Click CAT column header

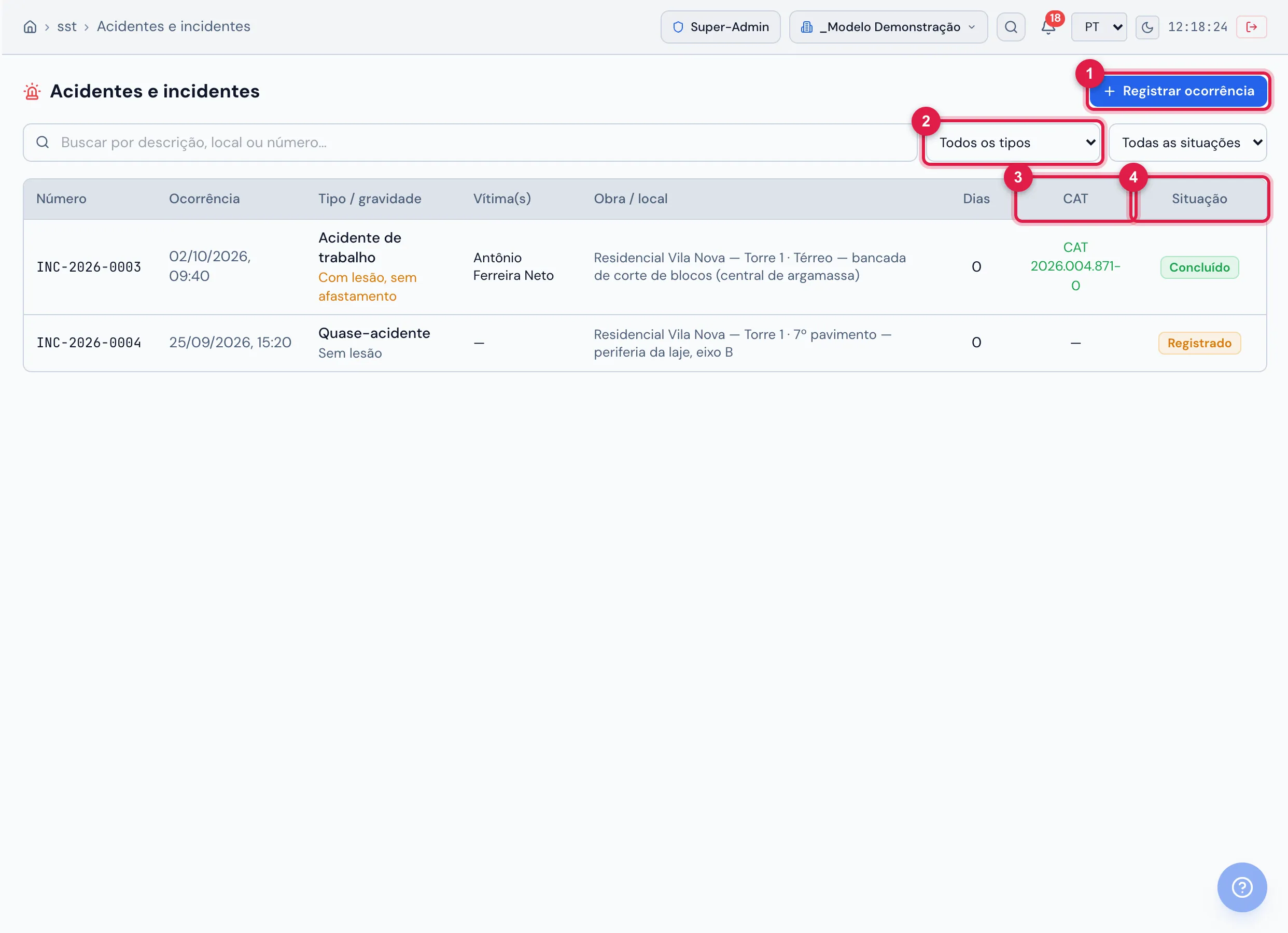click(1075, 199)
